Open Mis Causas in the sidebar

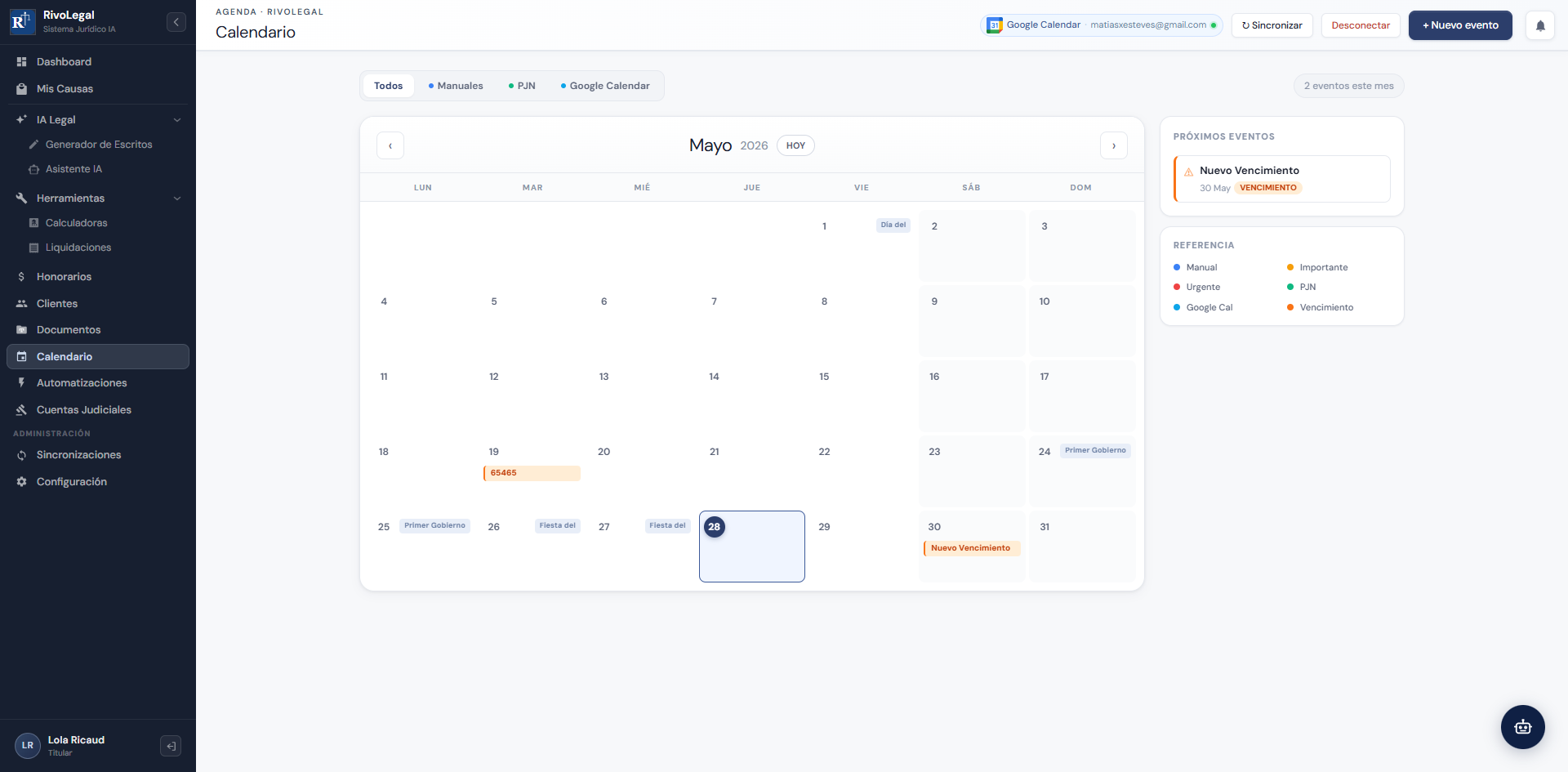click(98, 89)
